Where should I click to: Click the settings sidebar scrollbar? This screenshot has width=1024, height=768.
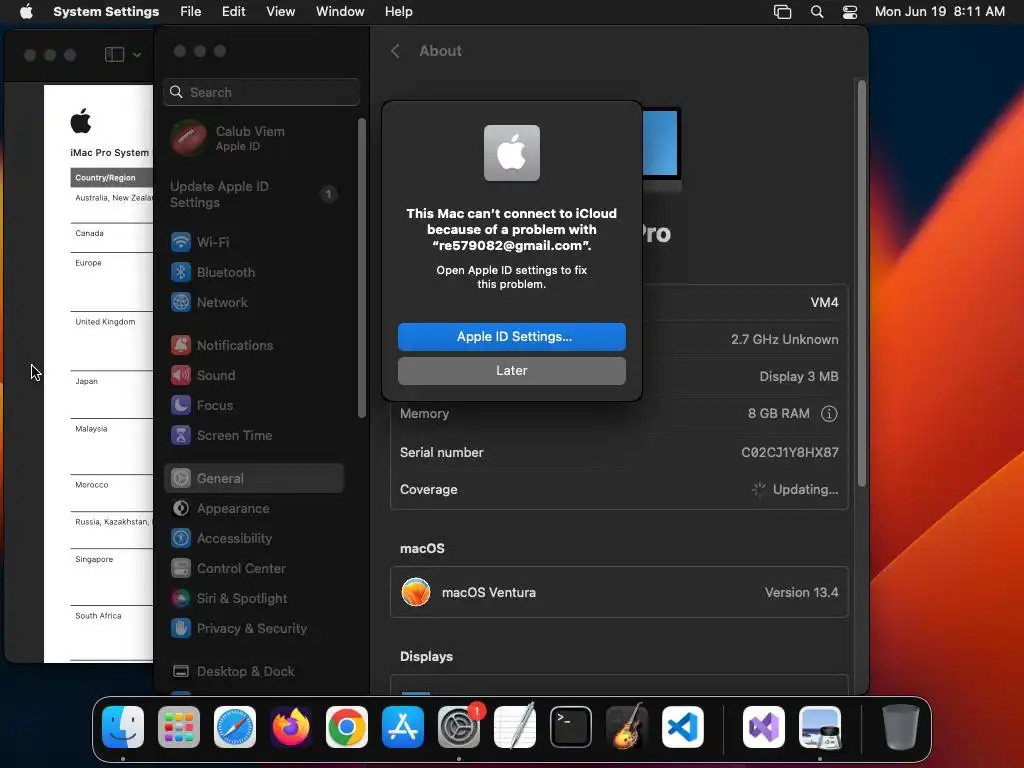click(361, 268)
